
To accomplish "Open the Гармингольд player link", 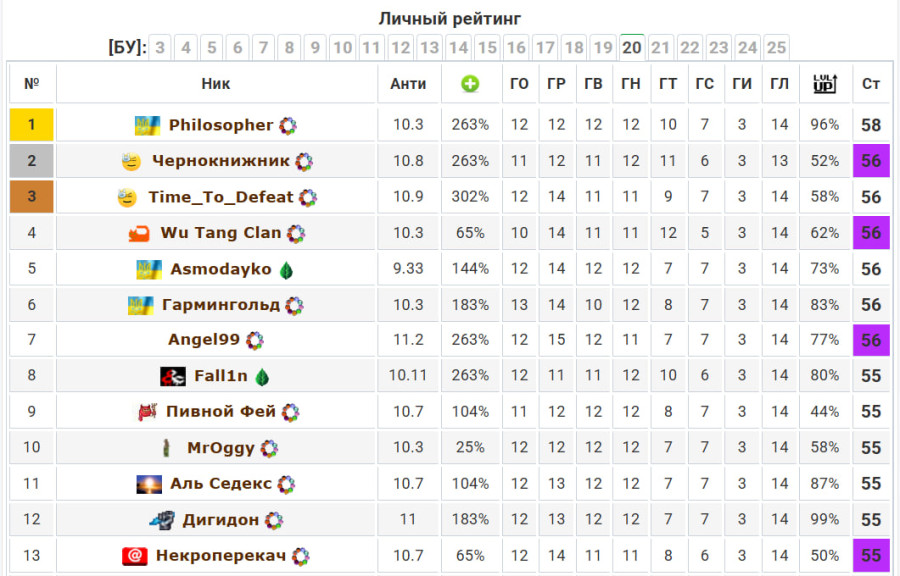I will (x=221, y=305).
